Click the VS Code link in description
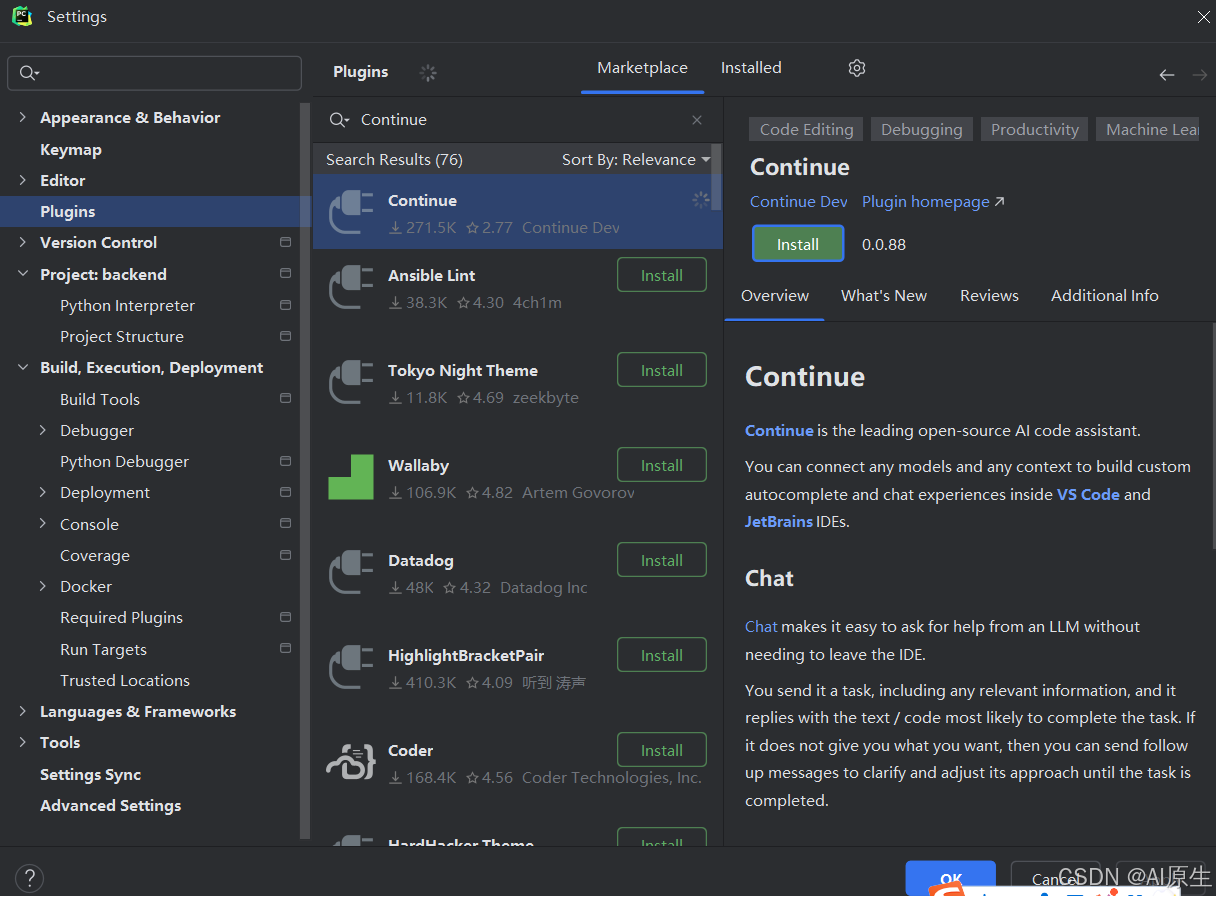This screenshot has width=1217, height=897. click(x=1088, y=494)
